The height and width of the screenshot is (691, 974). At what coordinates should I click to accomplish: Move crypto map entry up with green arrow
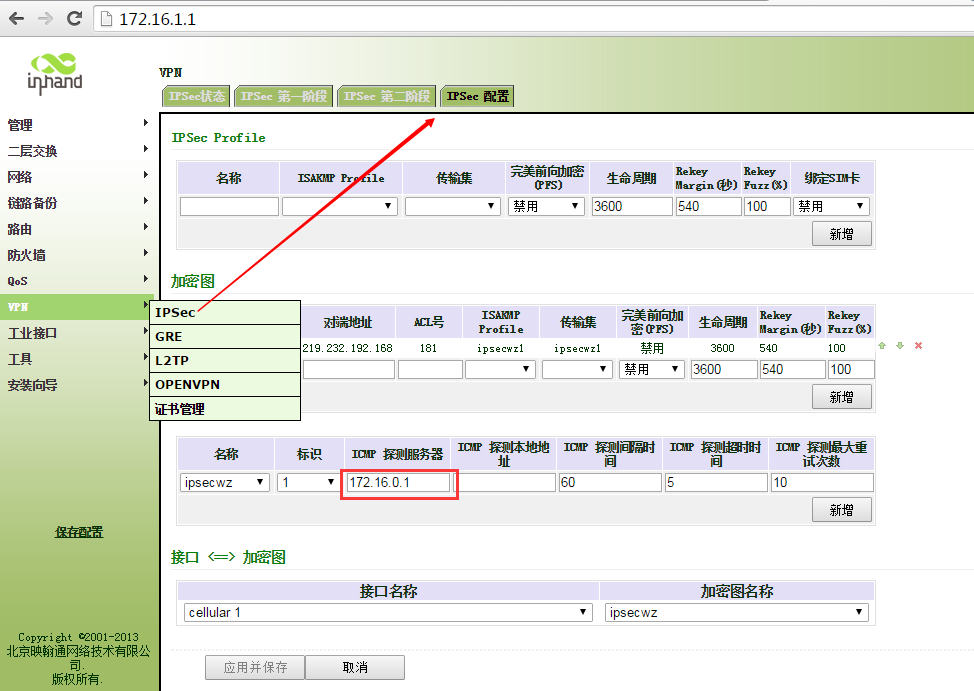pyautogui.click(x=881, y=346)
